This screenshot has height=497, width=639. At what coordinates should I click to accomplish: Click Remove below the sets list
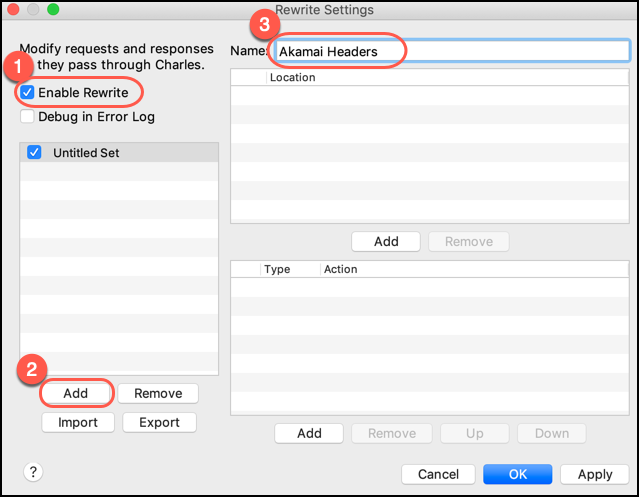[157, 393]
